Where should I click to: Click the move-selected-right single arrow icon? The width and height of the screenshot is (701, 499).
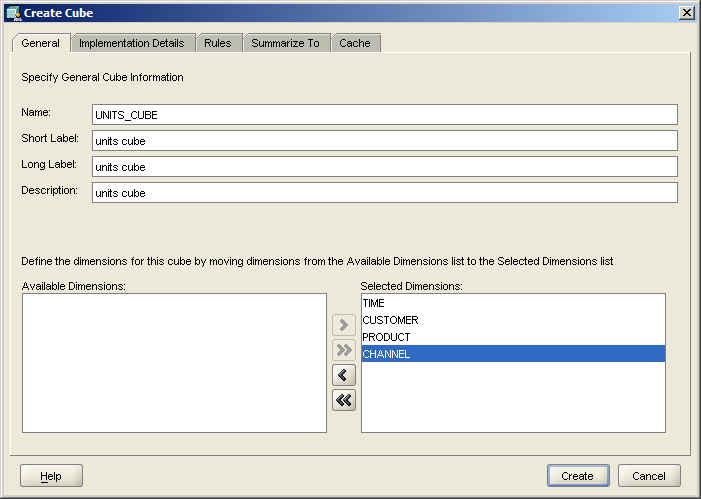click(x=344, y=325)
